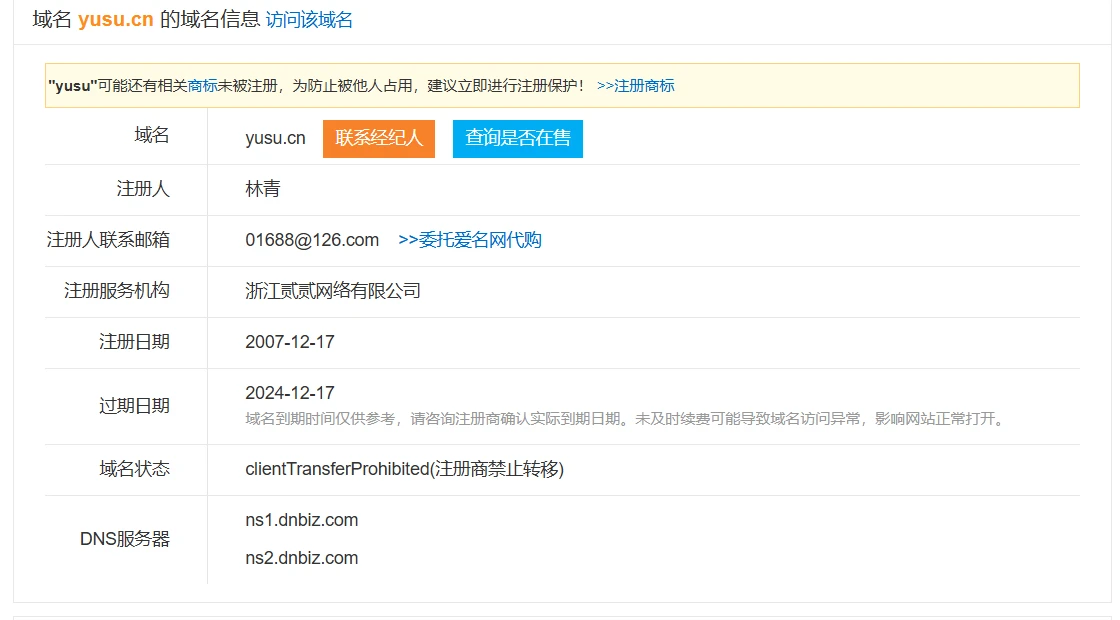Click the 注册人联系邮箱 row label
The height and width of the screenshot is (620, 1120).
108,240
